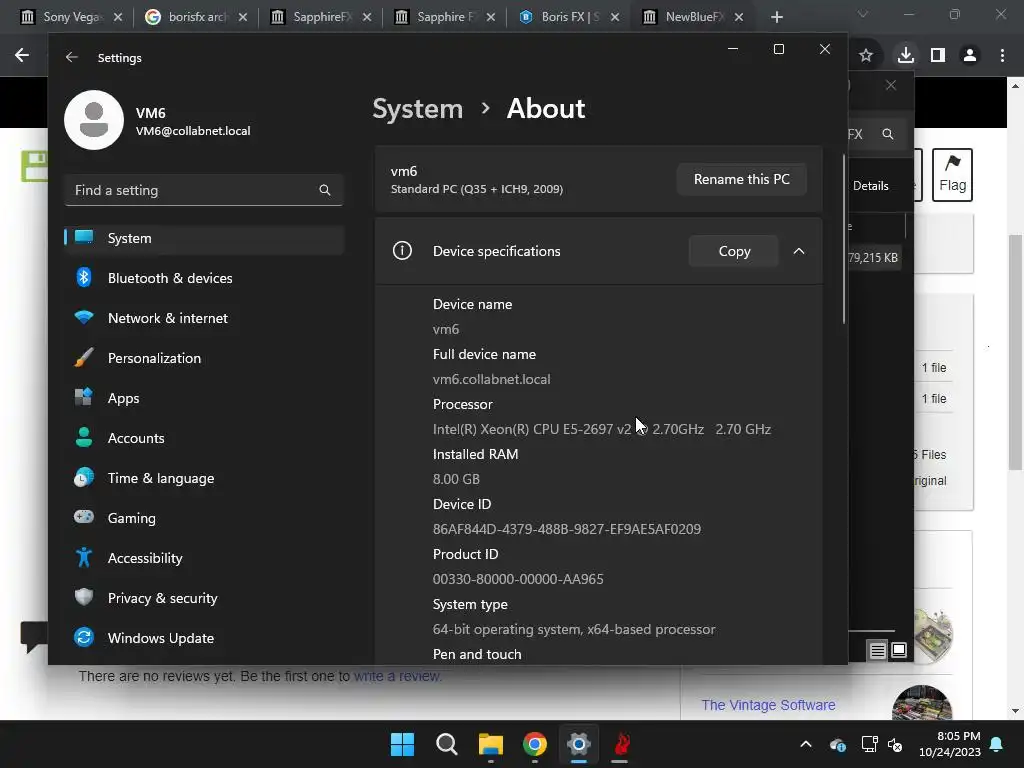Click the Chrome tab search chevron
This screenshot has height=768, width=1024.
863,14
